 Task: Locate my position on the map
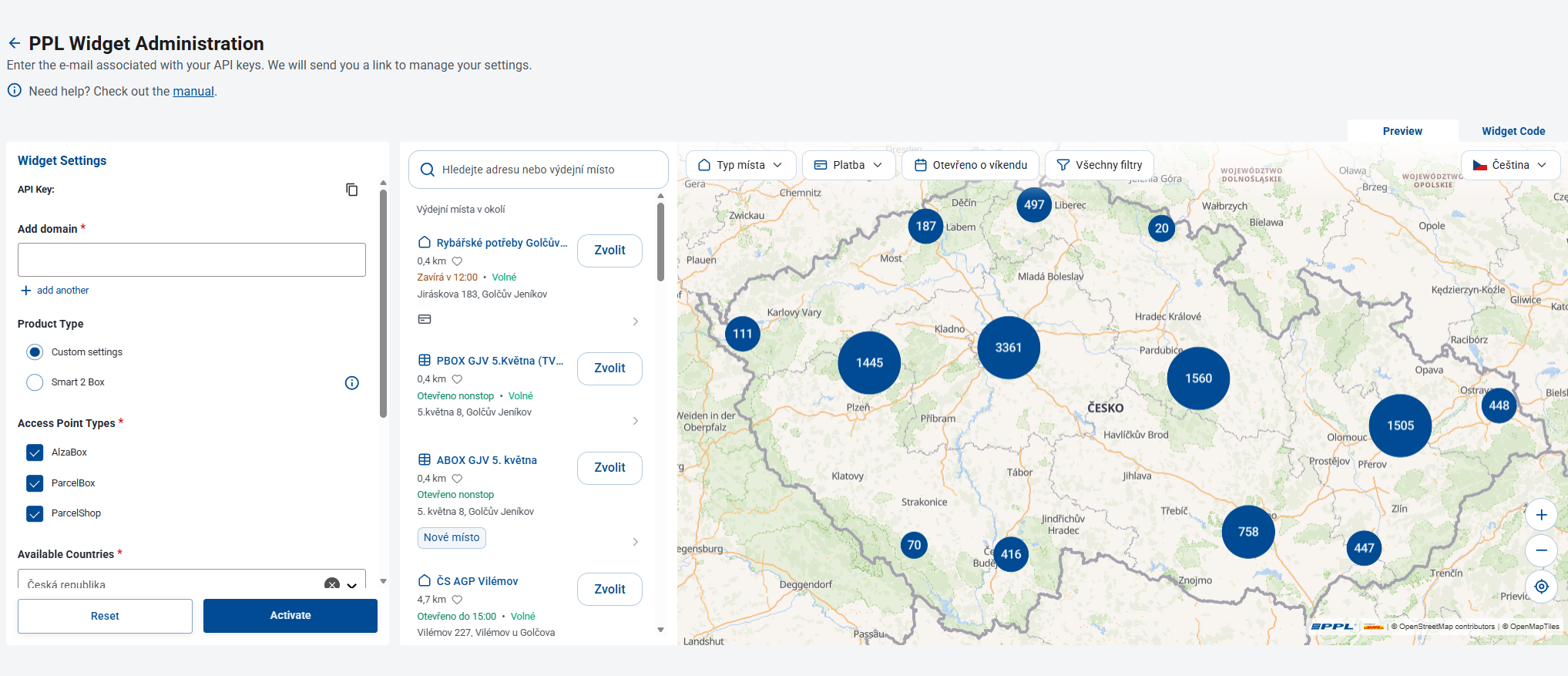(x=1541, y=587)
